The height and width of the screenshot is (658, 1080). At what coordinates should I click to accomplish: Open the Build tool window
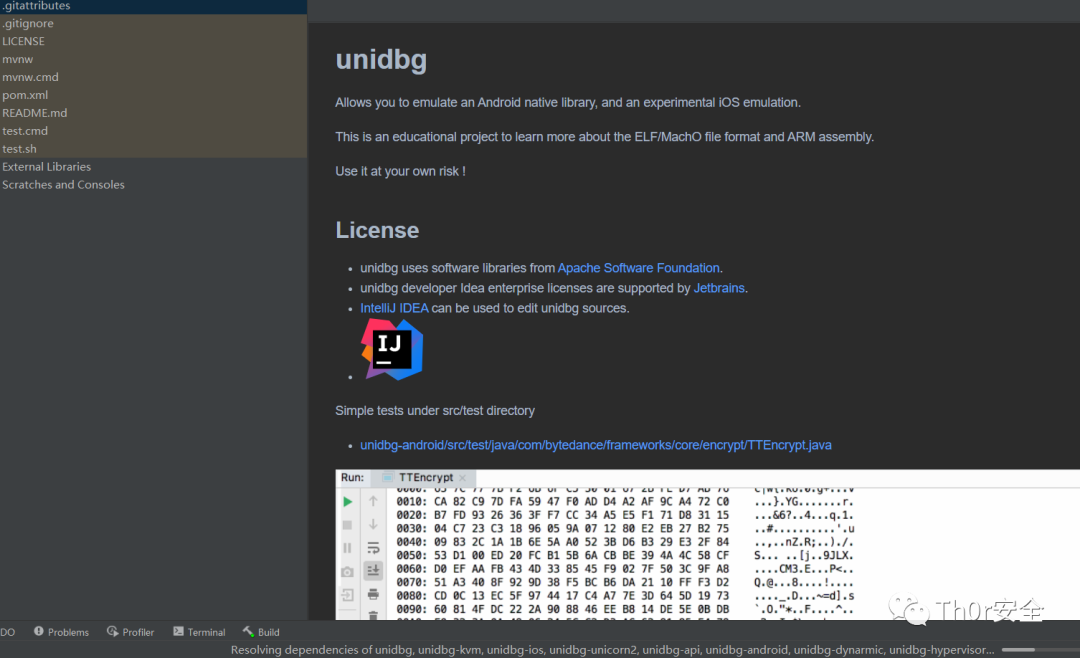(x=261, y=632)
